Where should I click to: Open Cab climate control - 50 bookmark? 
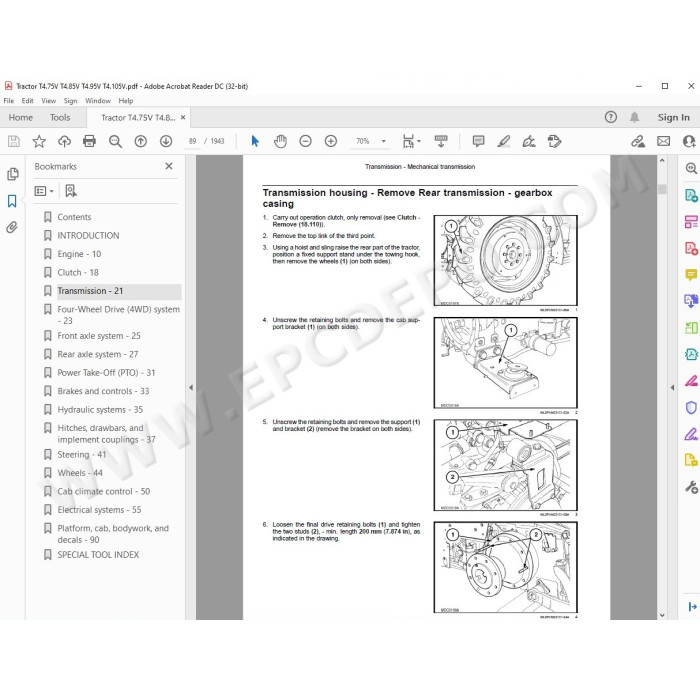tap(104, 492)
